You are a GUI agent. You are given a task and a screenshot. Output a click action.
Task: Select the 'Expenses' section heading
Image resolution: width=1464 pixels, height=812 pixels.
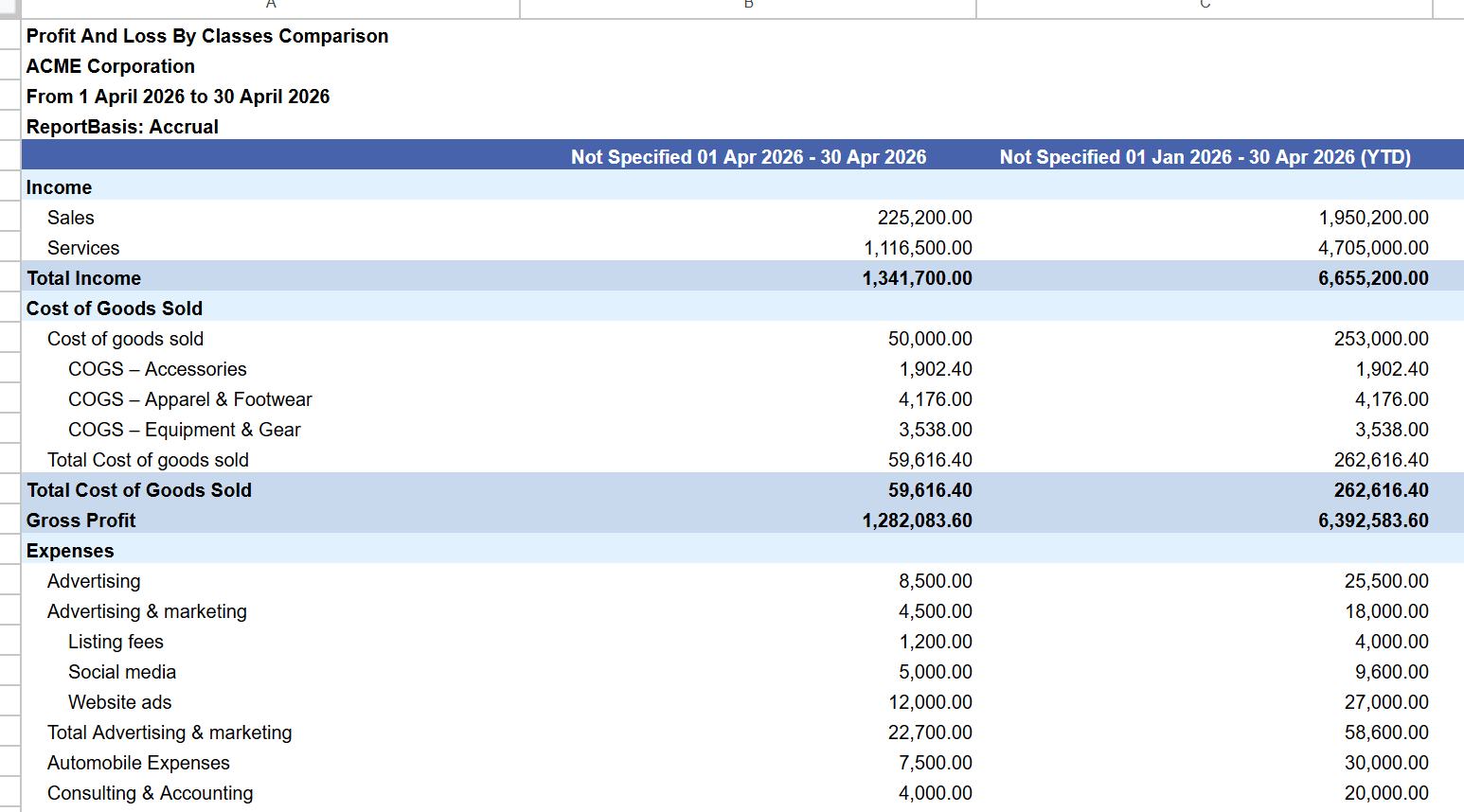pyautogui.click(x=70, y=551)
